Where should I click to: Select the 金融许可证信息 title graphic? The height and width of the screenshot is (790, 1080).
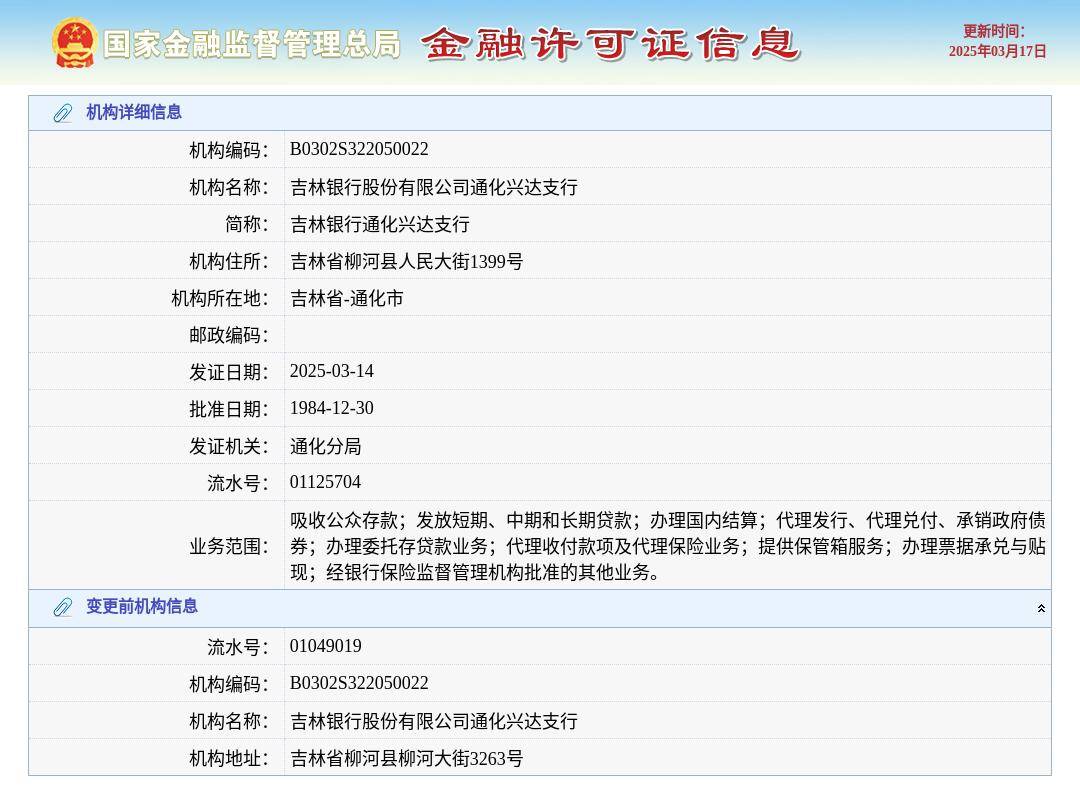[613, 45]
